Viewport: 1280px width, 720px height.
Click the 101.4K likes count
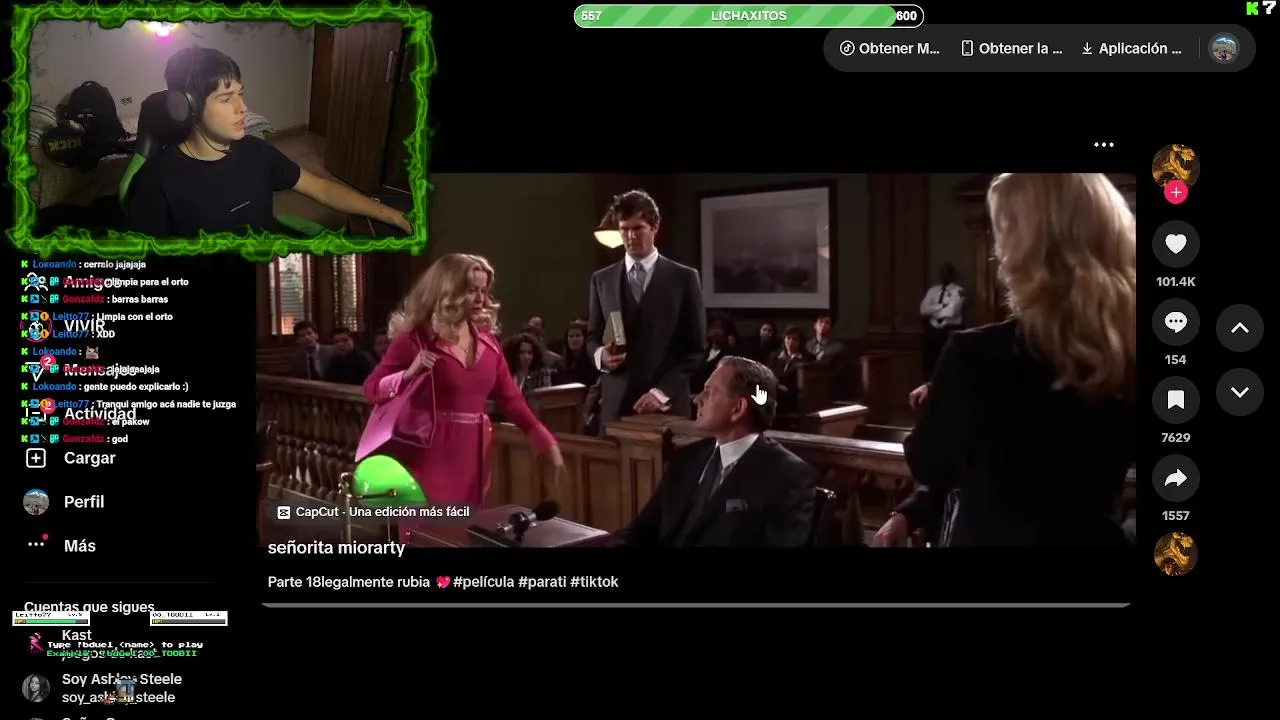1175,282
